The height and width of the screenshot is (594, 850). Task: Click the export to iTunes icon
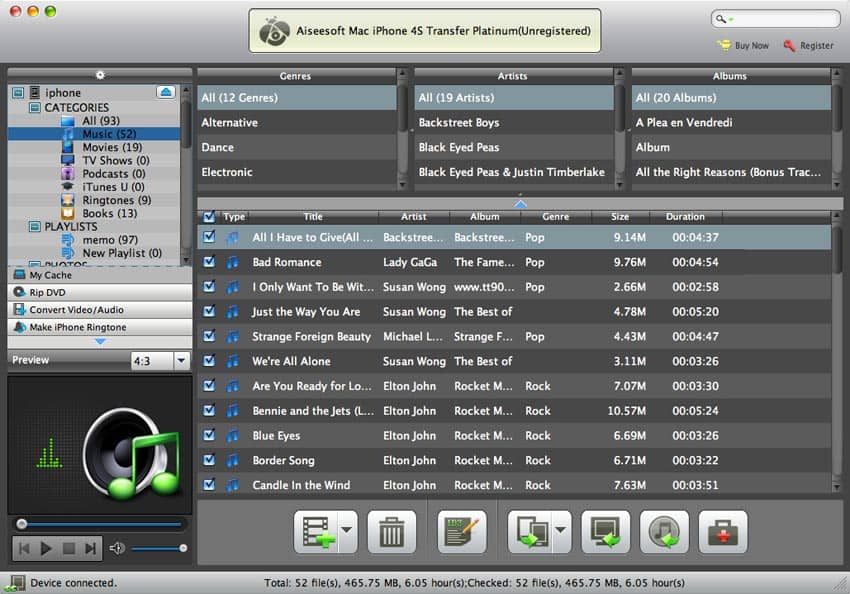click(x=664, y=532)
